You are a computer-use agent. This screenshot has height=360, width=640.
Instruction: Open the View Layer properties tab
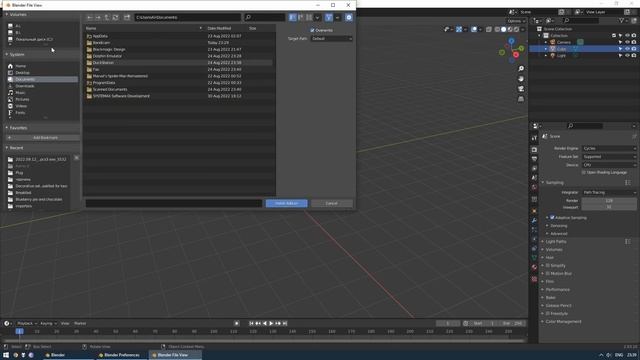tap(534, 168)
